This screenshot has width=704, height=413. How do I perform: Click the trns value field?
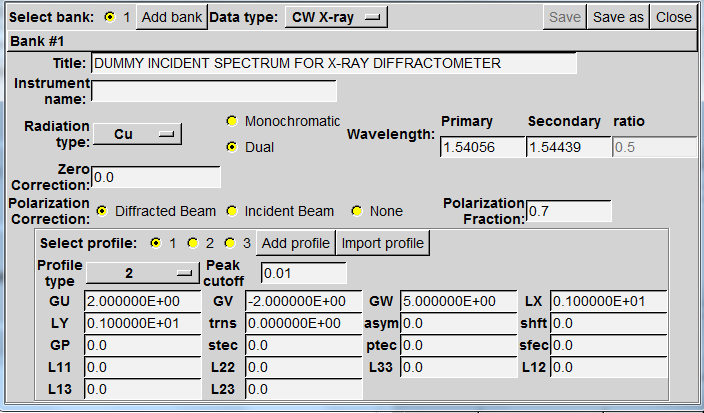[x=304, y=323]
